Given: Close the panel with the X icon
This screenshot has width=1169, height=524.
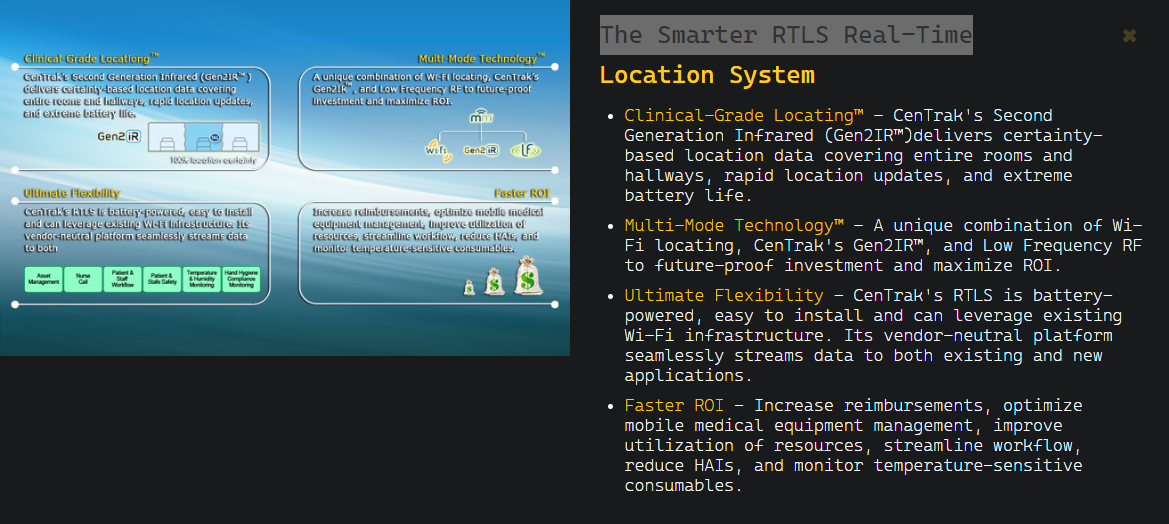Looking at the screenshot, I should click(1129, 36).
